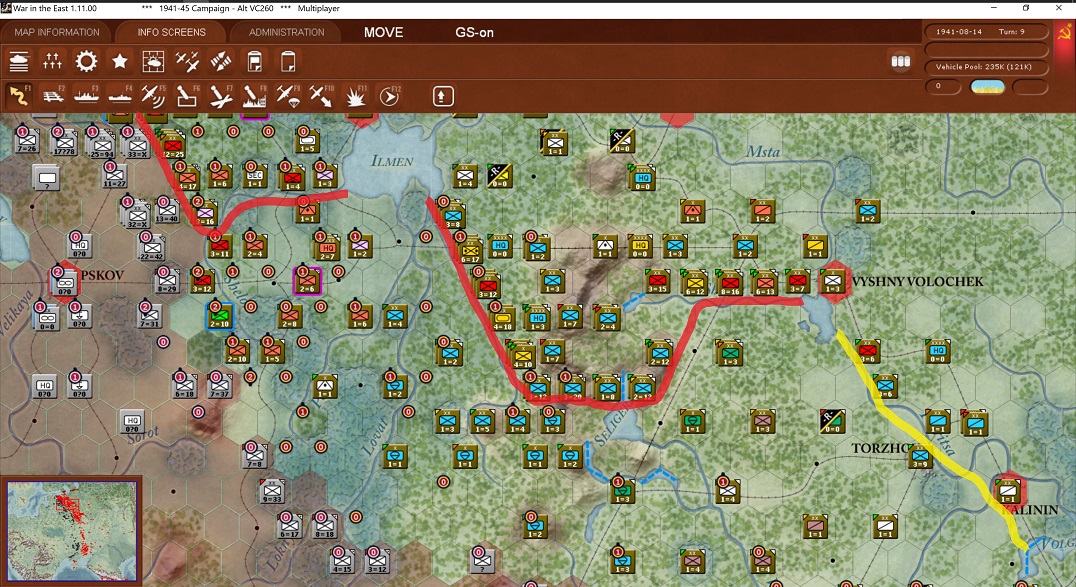
Task: Switch to the INFO SCREENS tab
Action: coord(171,32)
